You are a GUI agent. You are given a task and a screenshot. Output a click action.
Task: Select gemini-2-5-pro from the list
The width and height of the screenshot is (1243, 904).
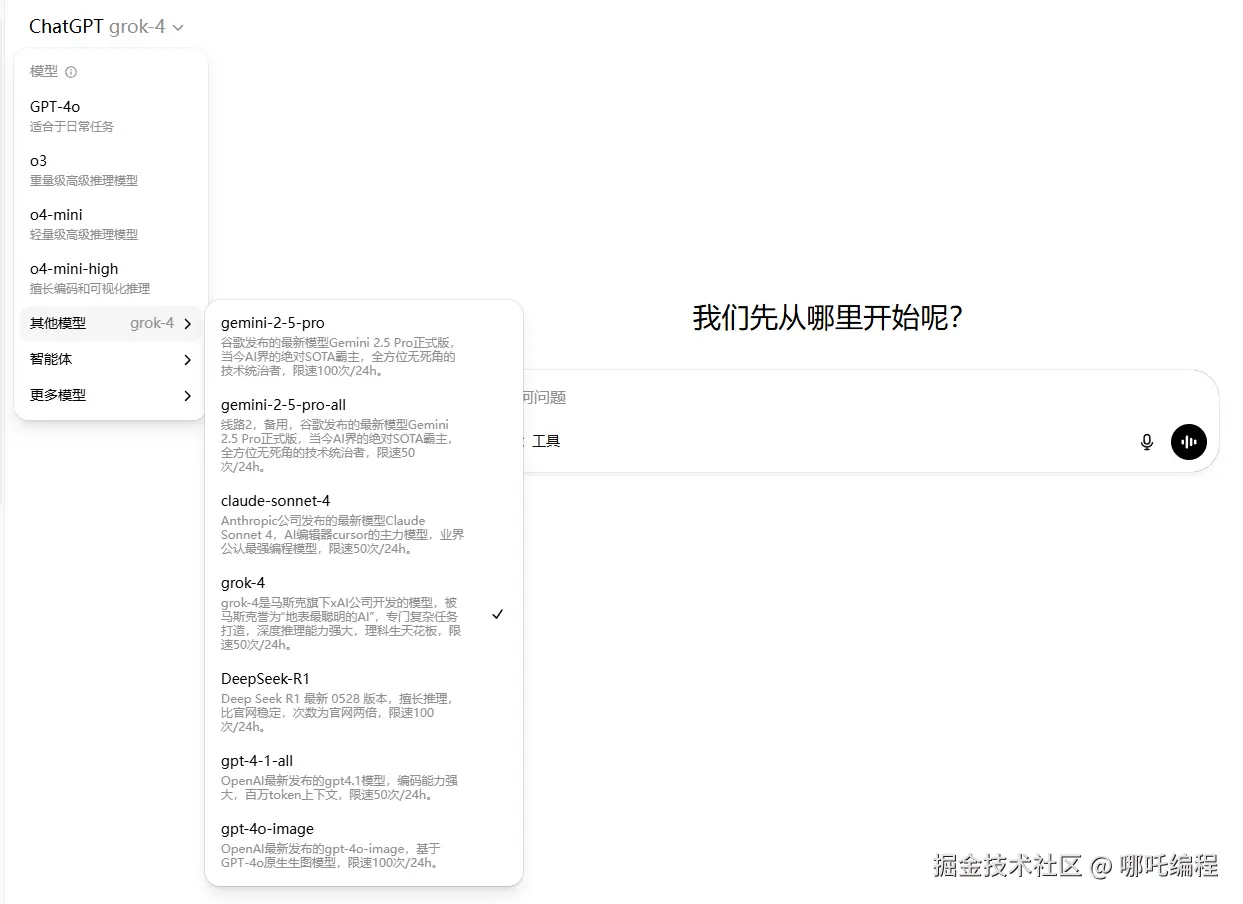point(363,346)
